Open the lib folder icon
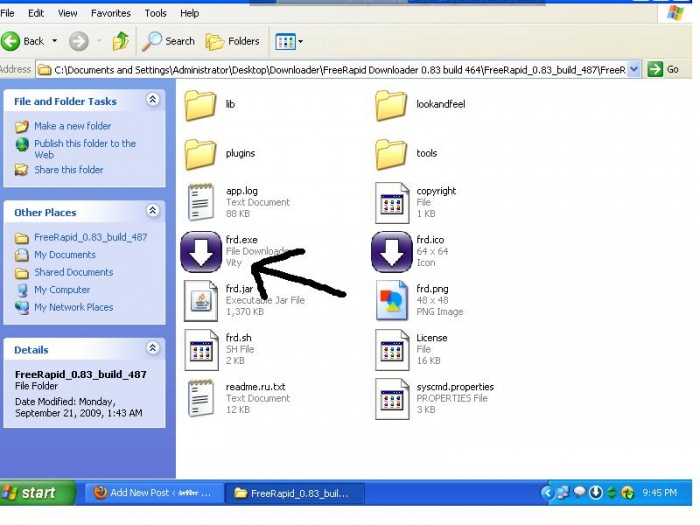 tap(200, 105)
